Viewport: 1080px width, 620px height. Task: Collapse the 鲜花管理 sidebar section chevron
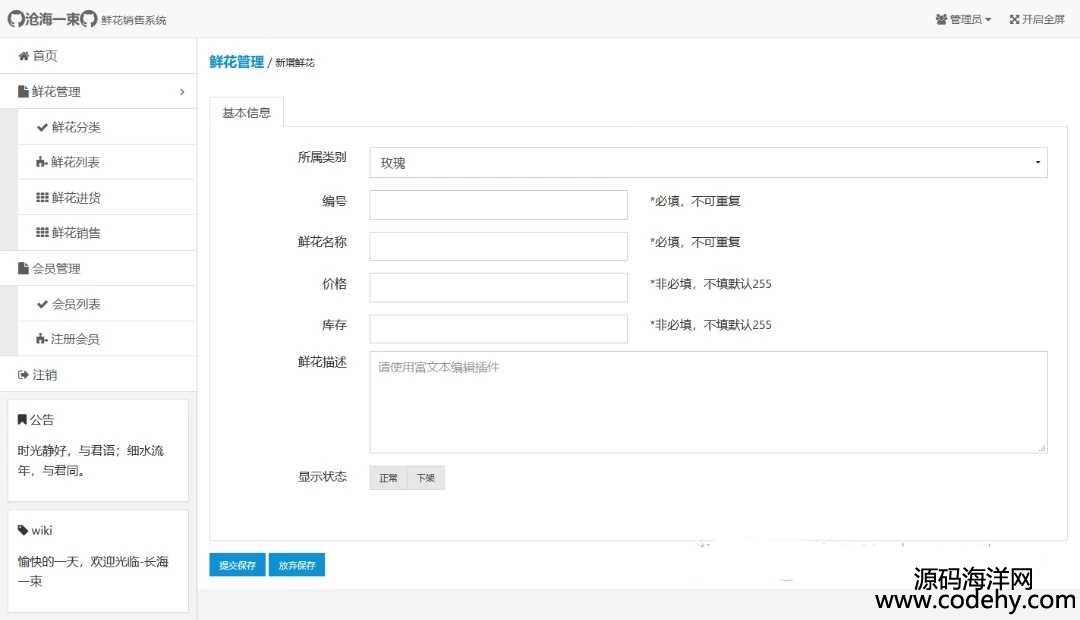182,92
